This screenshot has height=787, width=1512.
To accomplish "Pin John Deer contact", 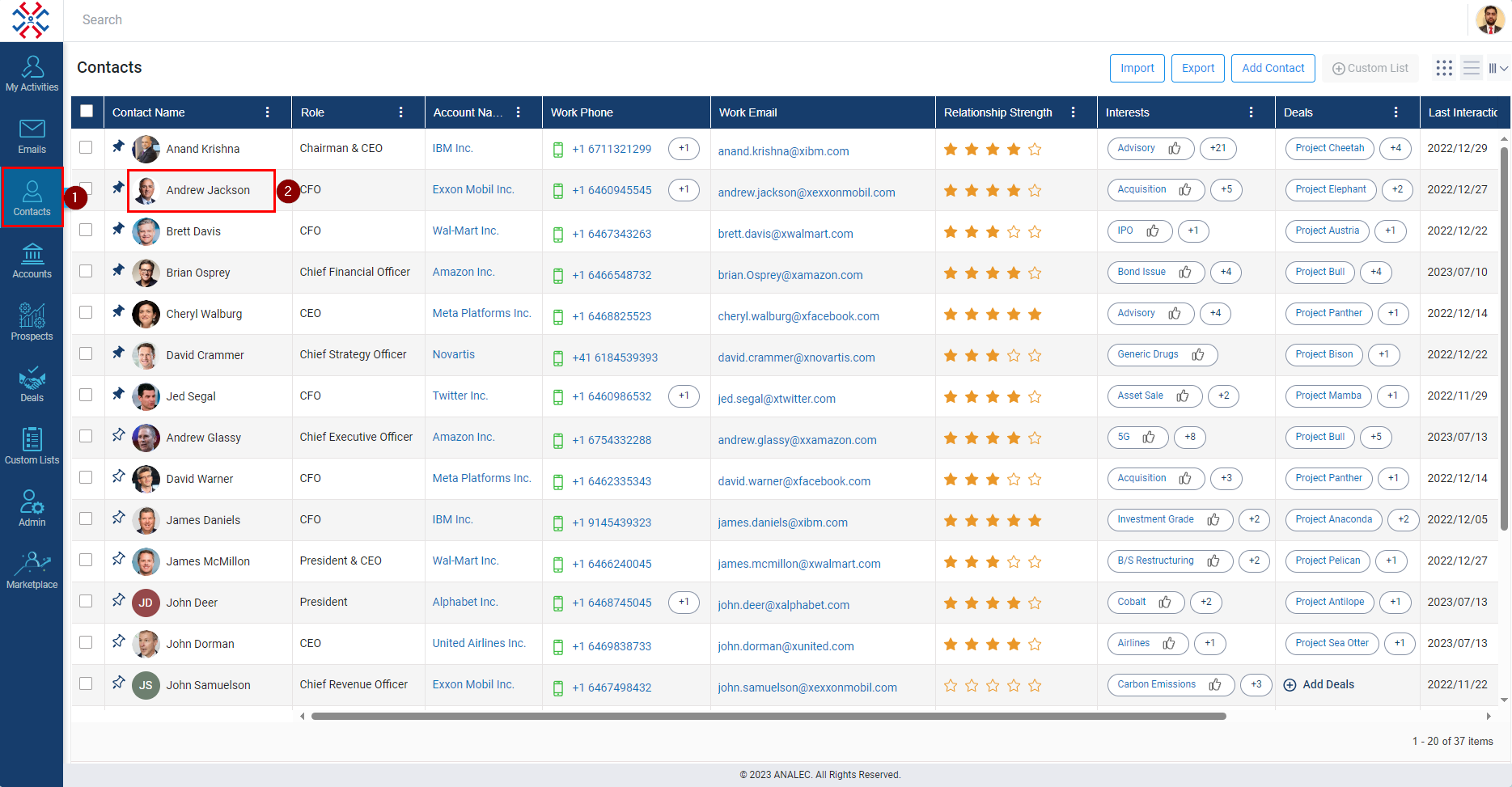I will (x=118, y=600).
